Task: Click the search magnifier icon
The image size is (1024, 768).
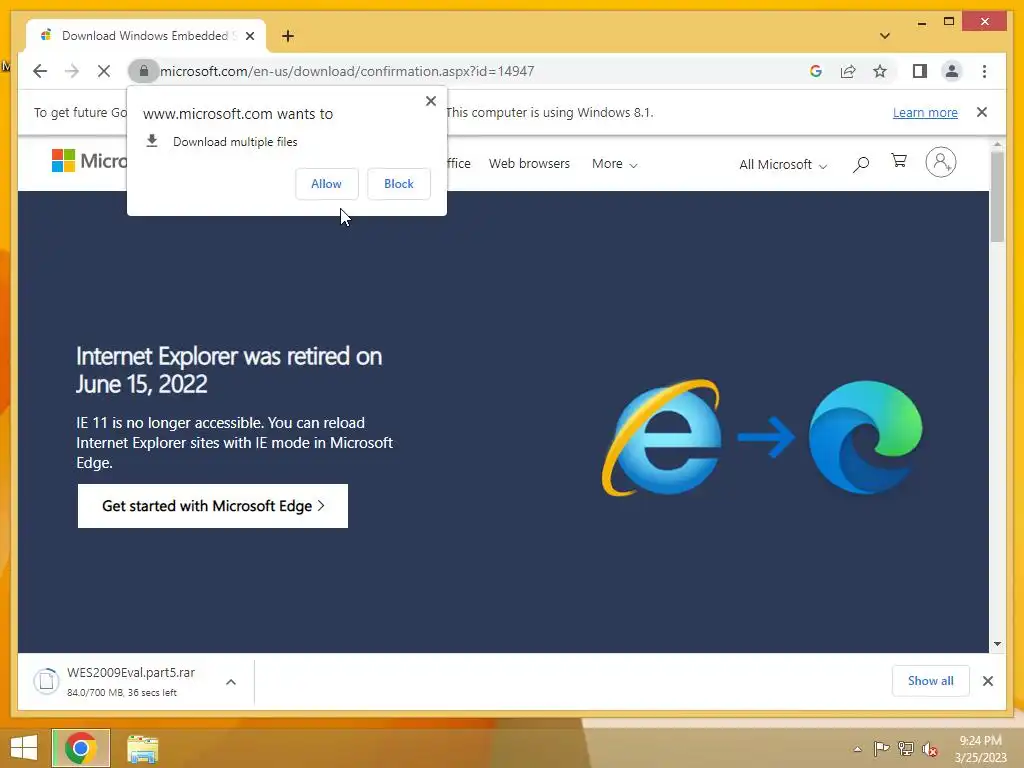Action: 861,164
